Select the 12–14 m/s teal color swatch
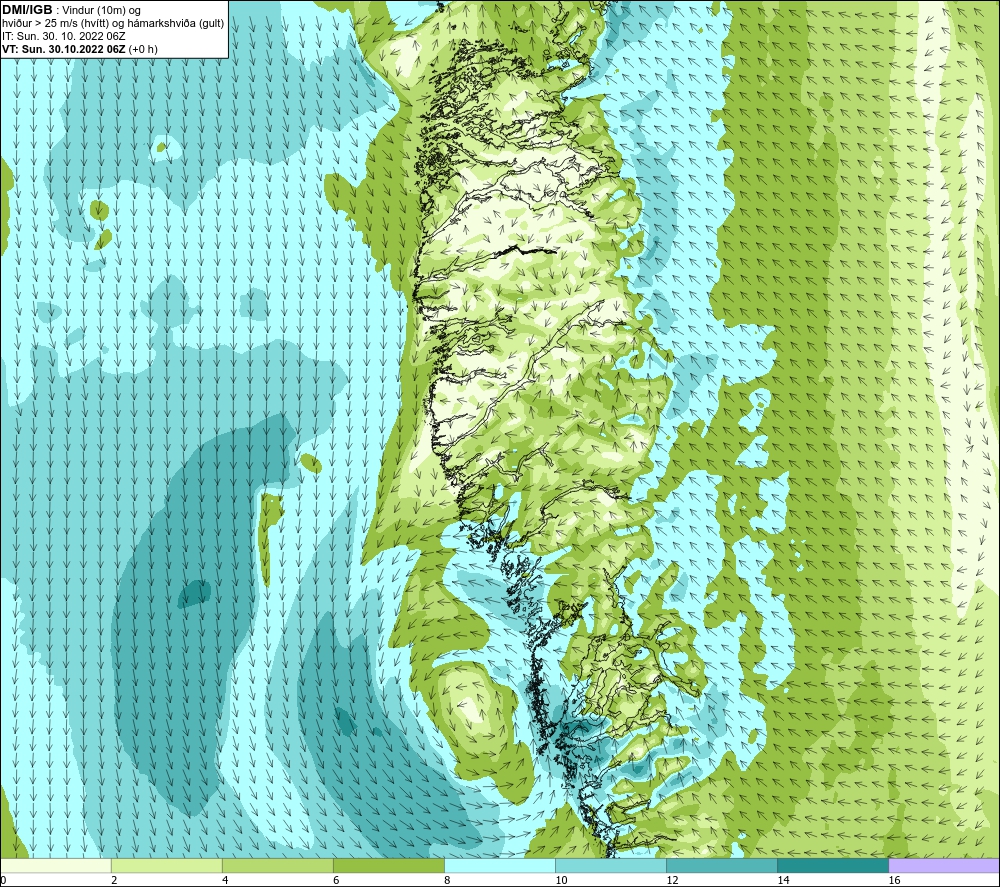Screen dimensions: 1000x887 (x=721, y=866)
